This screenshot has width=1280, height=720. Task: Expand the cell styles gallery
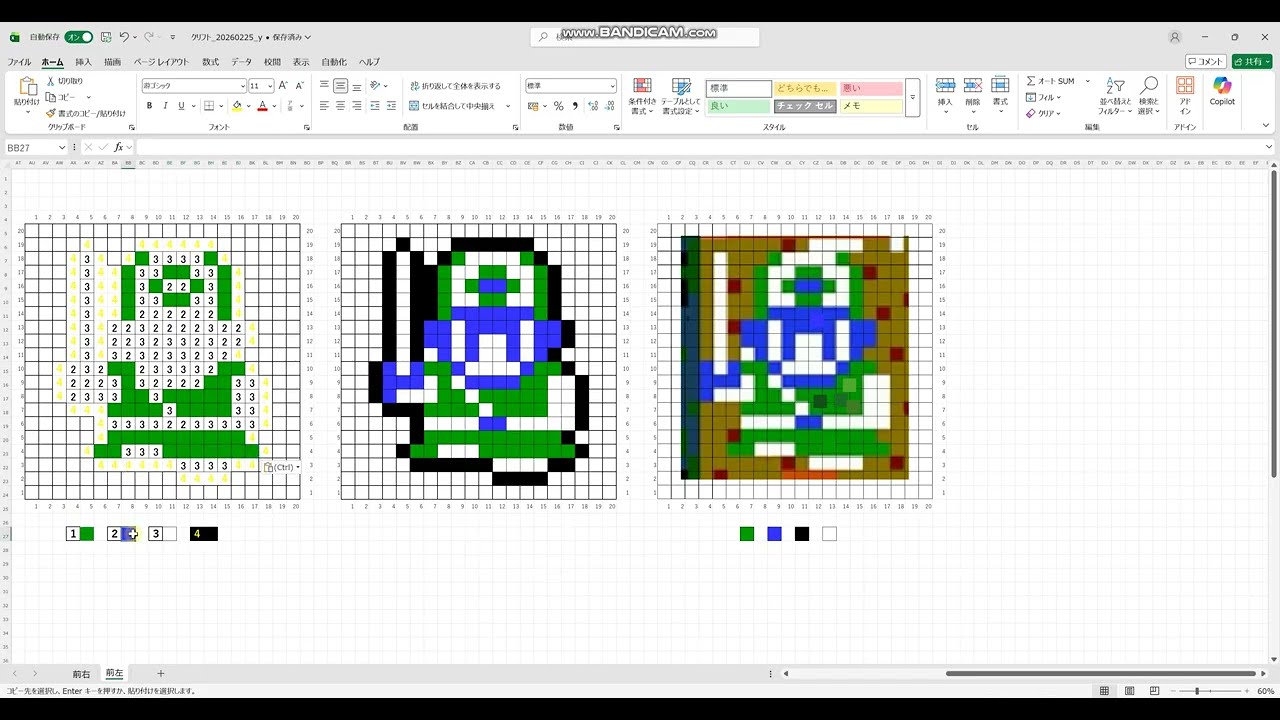coord(912,98)
